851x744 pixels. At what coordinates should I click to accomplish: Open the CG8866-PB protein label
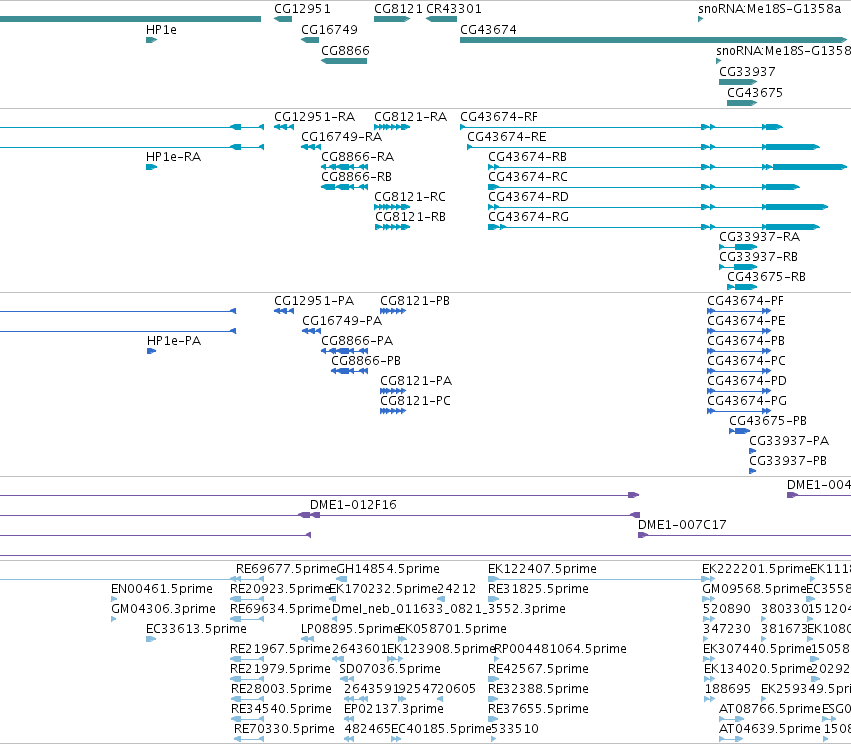pyautogui.click(x=366, y=361)
